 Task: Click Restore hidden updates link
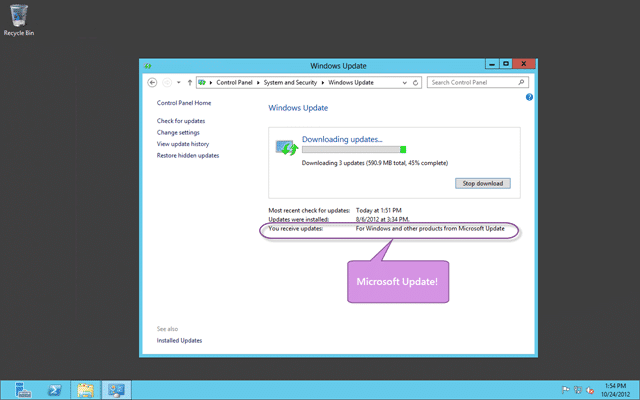188,156
